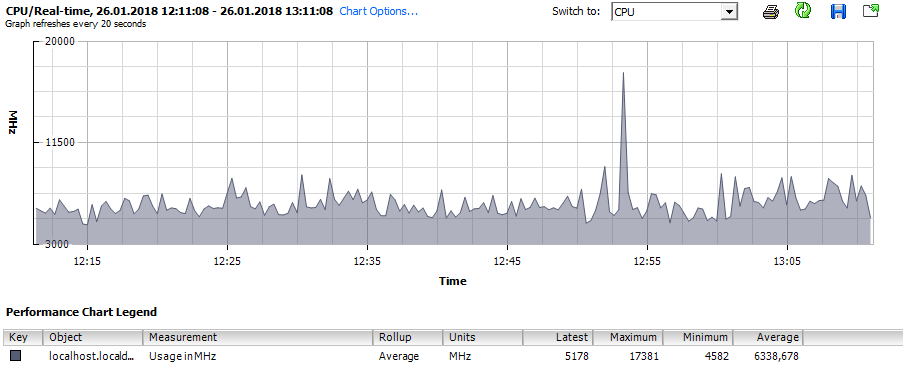The width and height of the screenshot is (906, 372).
Task: Click the Average column header of the legend
Action: 768,337
